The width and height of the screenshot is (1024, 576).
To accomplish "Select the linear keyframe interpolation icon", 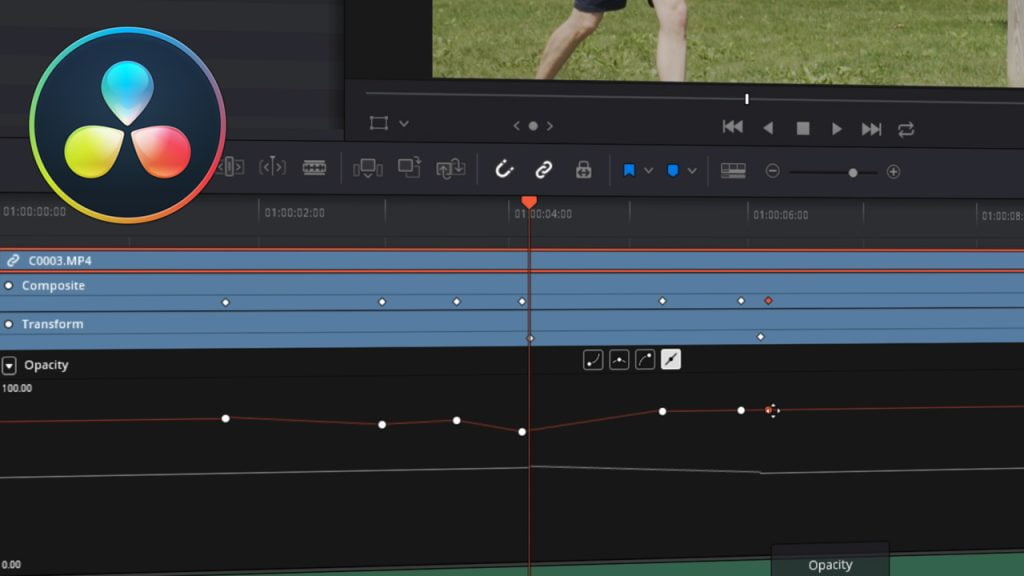I will click(x=670, y=358).
